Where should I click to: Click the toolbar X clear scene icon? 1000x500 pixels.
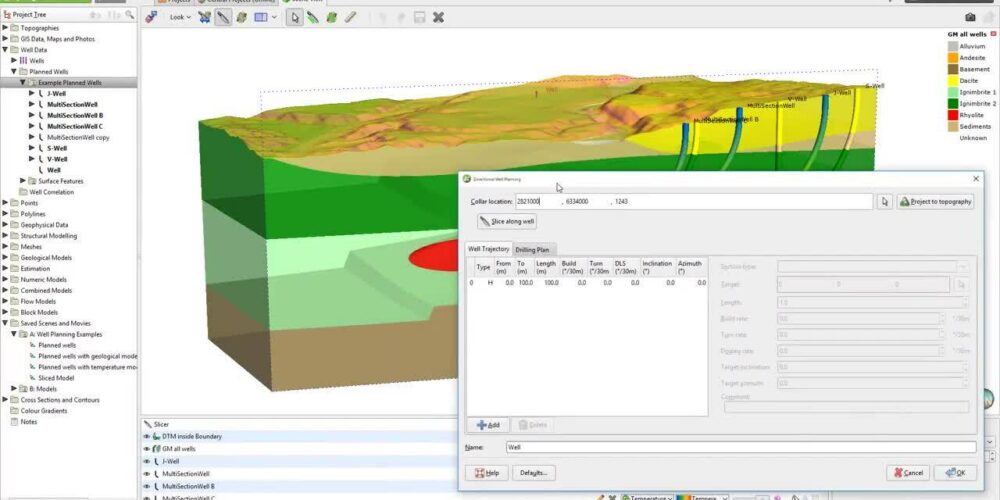[x=438, y=17]
